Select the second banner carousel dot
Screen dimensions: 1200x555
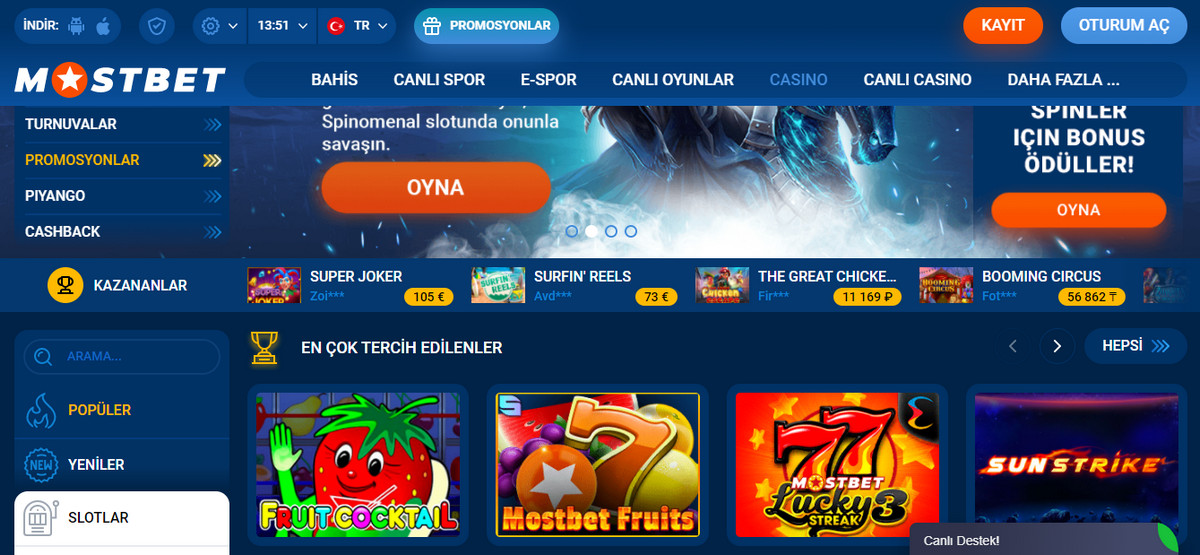591,231
